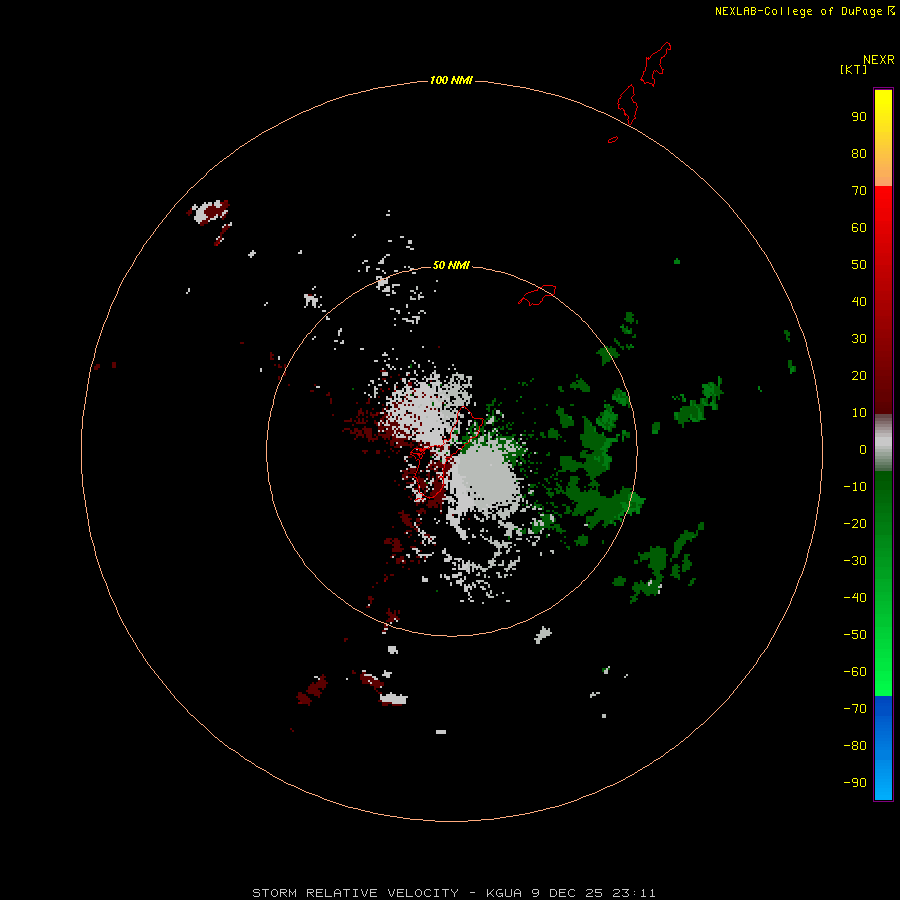Click the -40 value on the velocity scale
The width and height of the screenshot is (900, 900).
(x=855, y=598)
